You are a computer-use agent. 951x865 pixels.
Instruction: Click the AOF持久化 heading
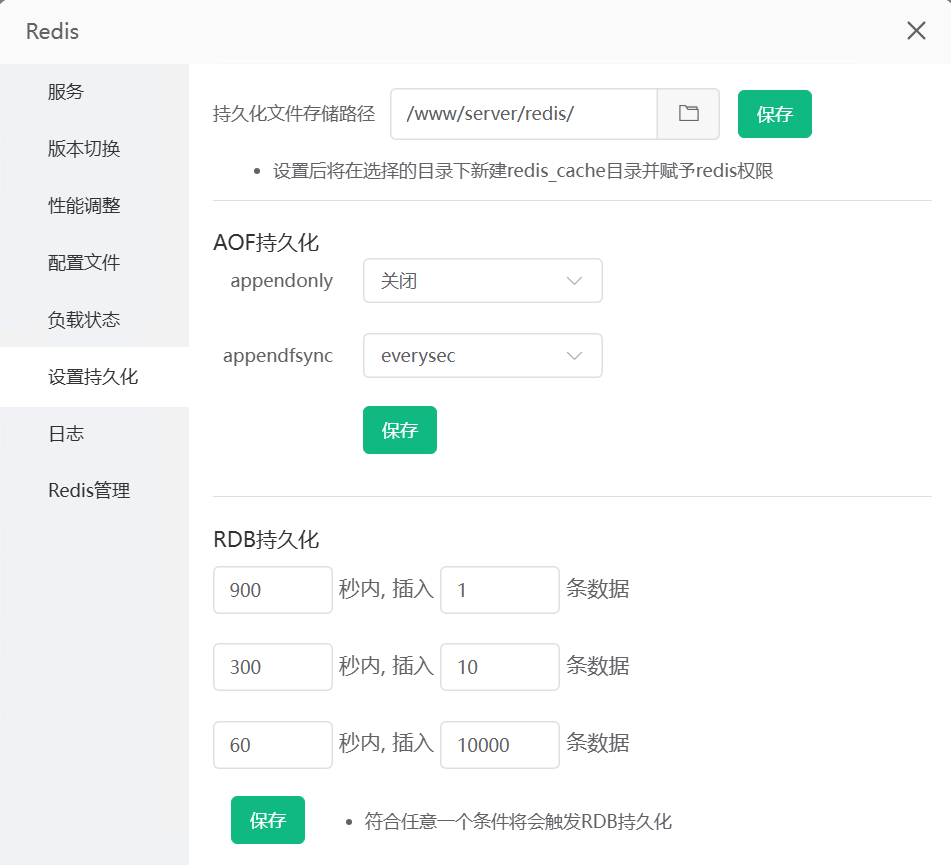point(266,243)
